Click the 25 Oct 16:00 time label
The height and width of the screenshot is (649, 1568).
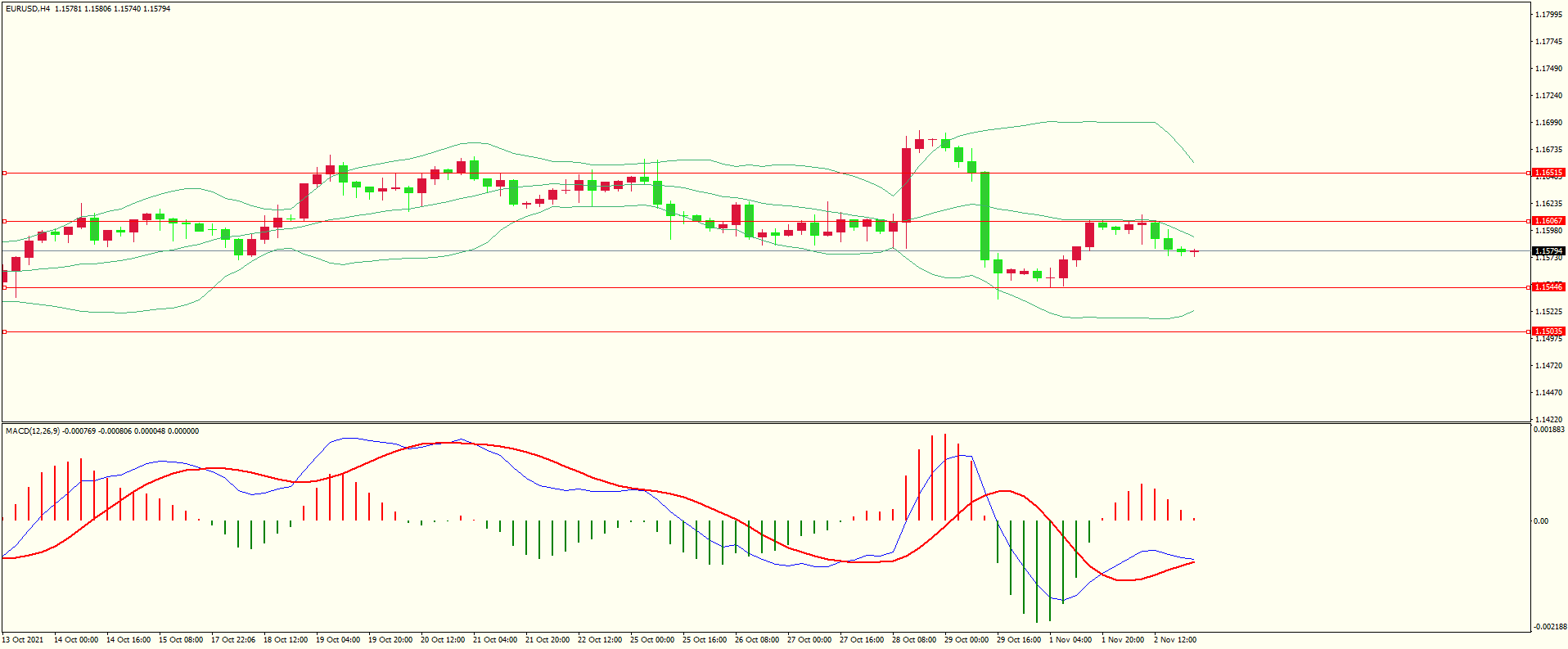[705, 640]
